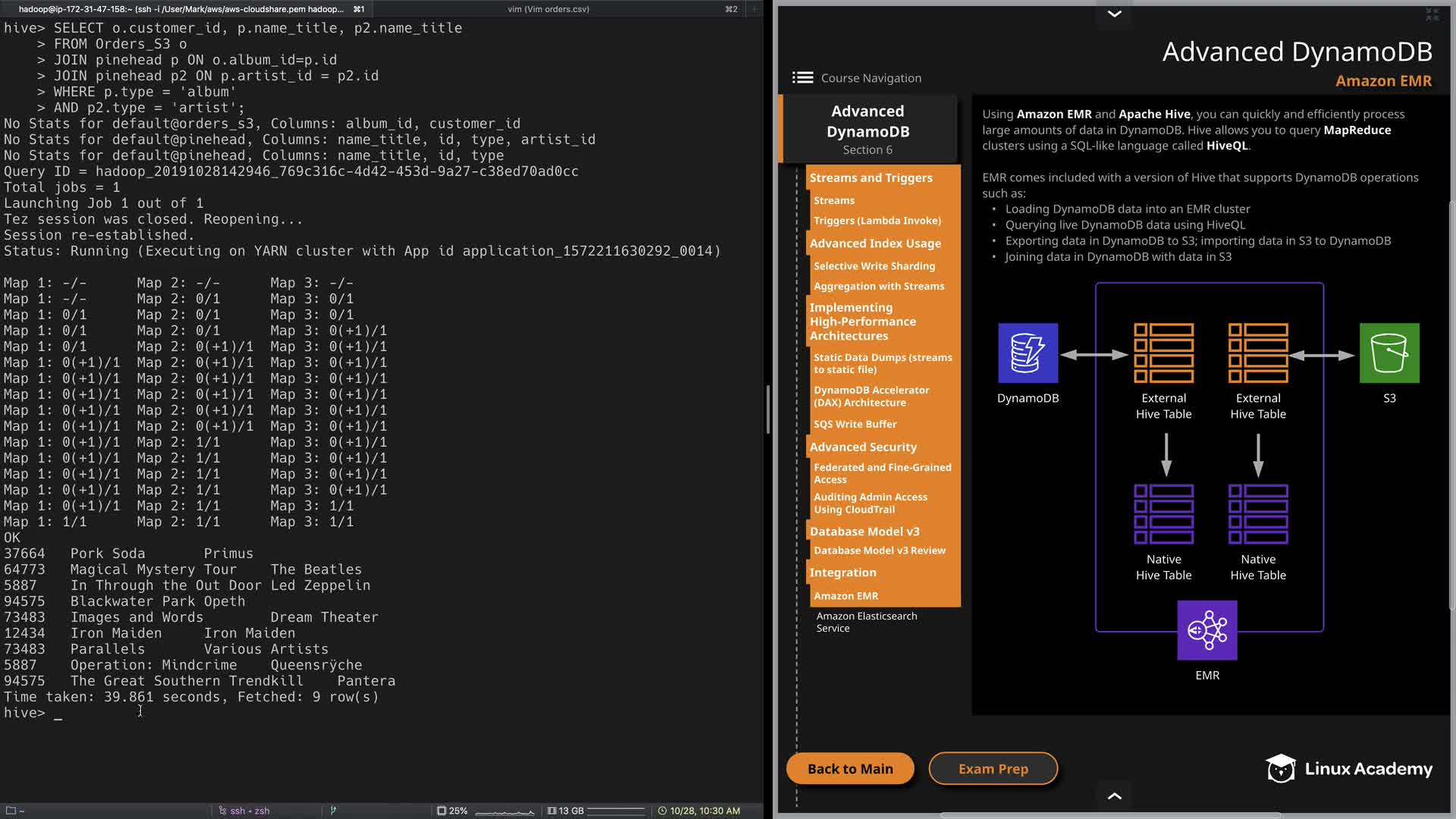Click the S3 bucket icon
Viewport: 1456px width, 819px height.
1389,353
